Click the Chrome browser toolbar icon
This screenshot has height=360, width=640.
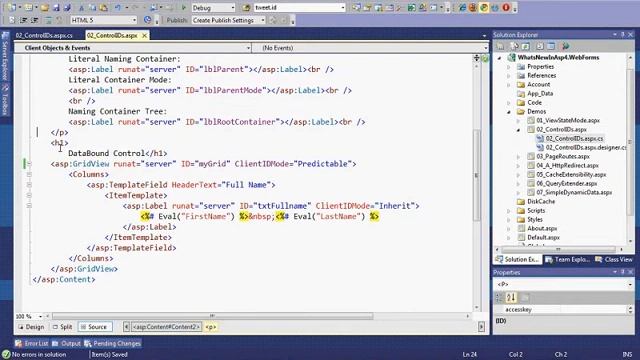pos(484,7)
